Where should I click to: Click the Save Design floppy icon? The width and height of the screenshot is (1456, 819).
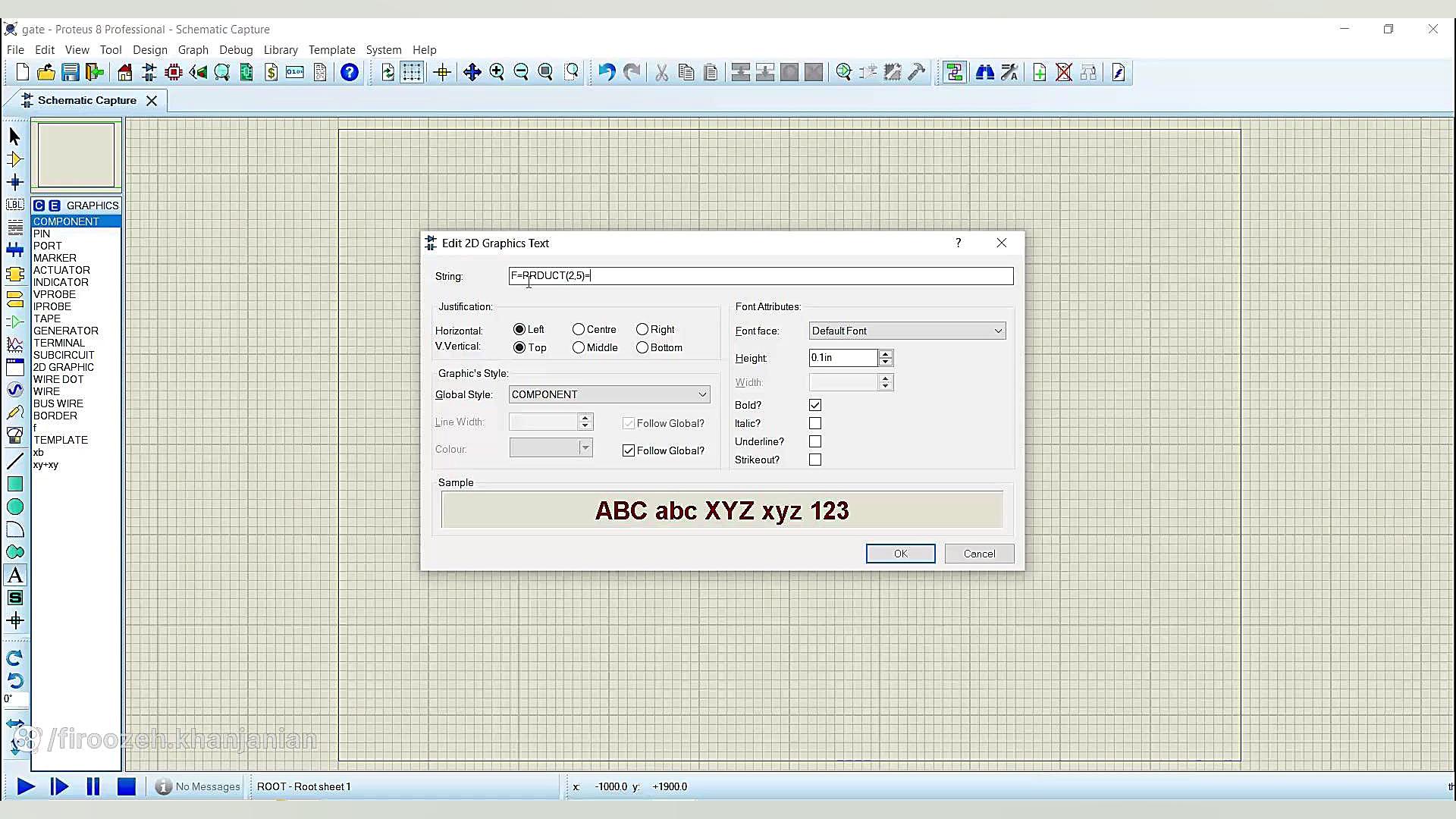pos(71,72)
